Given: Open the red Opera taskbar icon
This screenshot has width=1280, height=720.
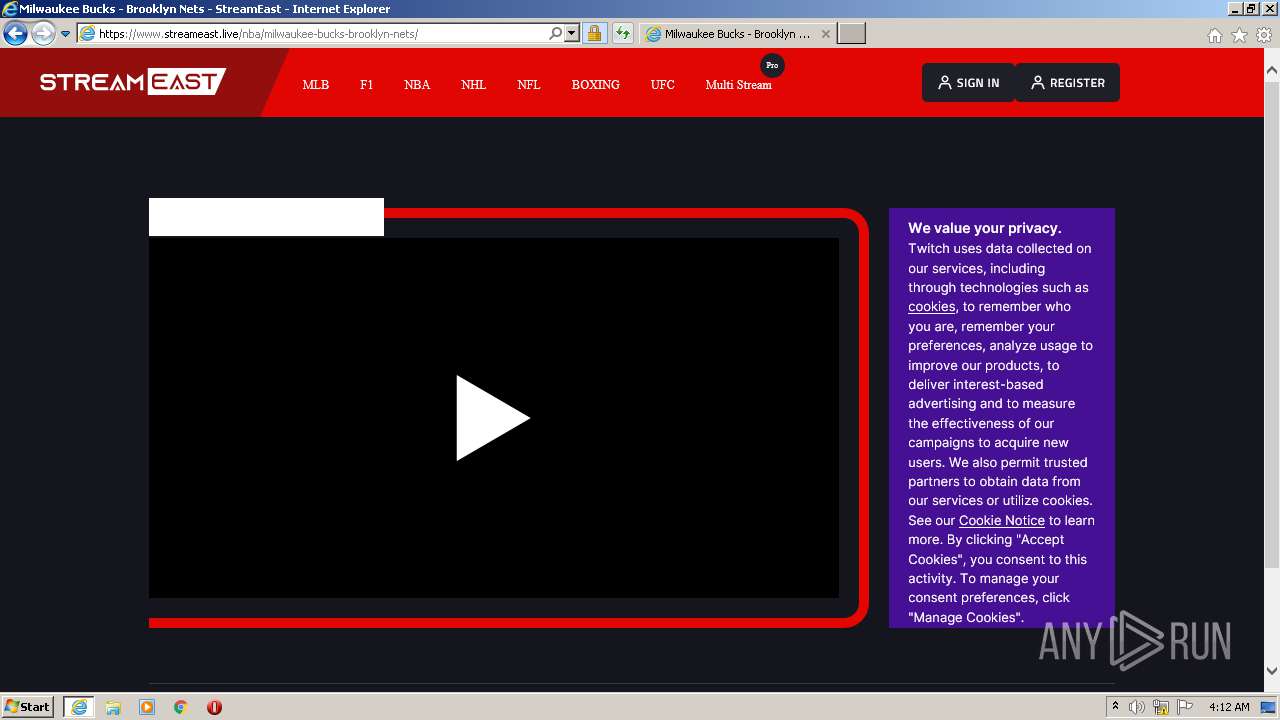Looking at the screenshot, I should pos(214,707).
